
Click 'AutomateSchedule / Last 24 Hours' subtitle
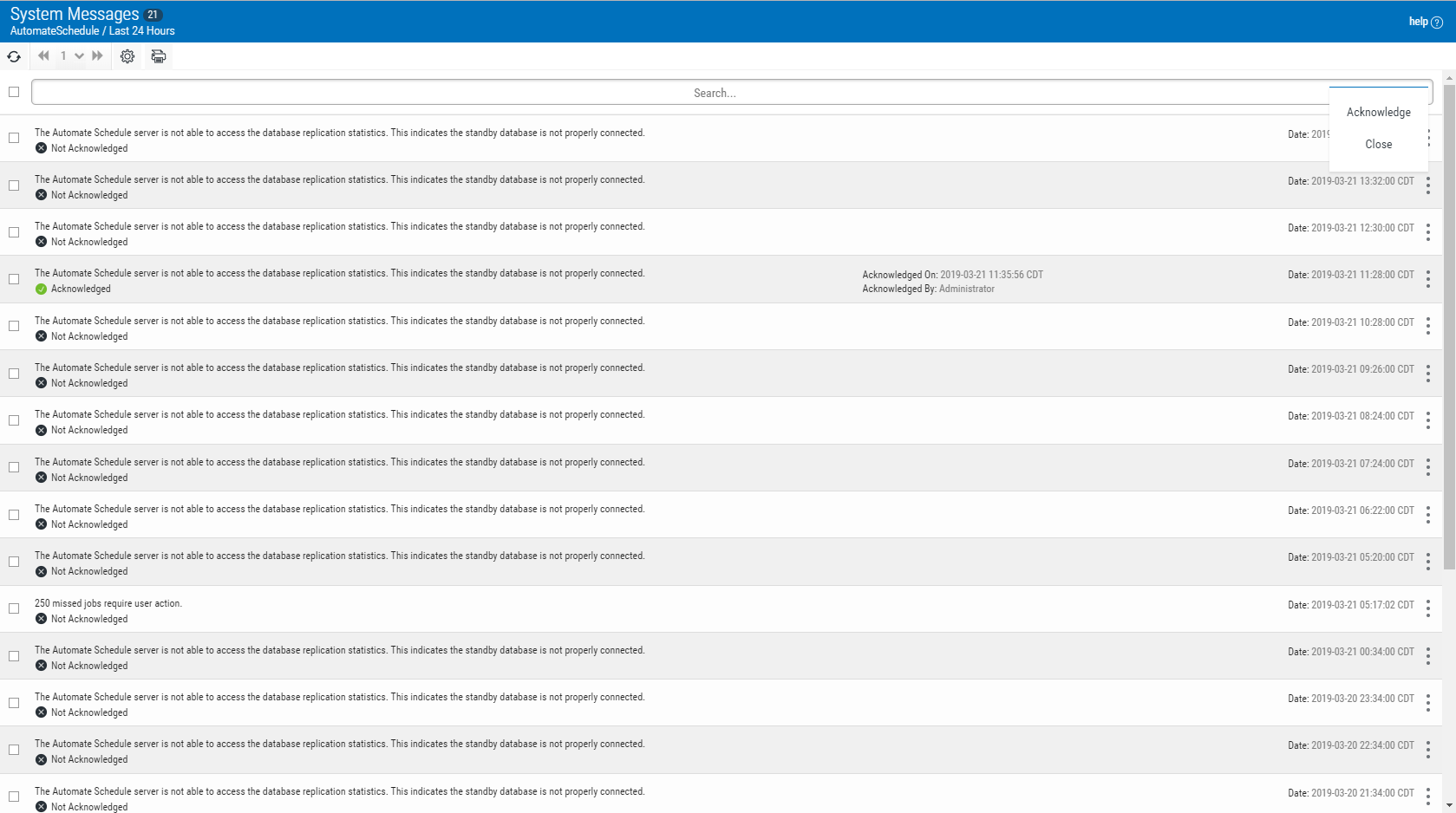(93, 31)
